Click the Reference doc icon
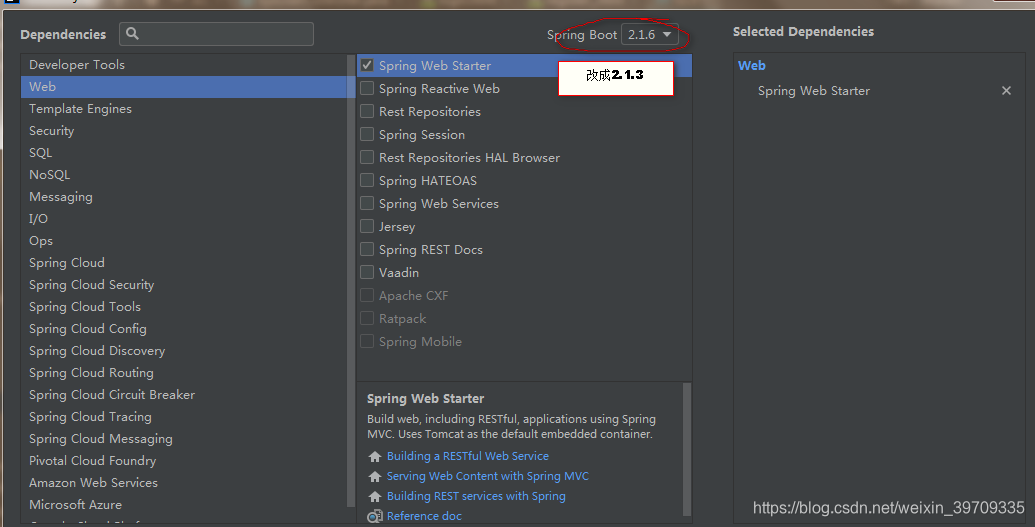Screen dimensions: 1035x527 click(x=375, y=516)
